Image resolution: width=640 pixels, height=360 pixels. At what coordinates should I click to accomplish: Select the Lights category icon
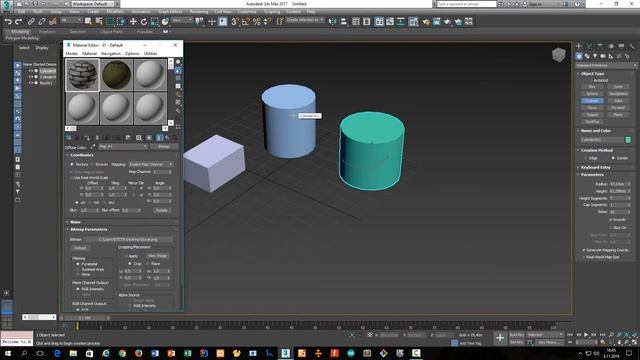coord(595,56)
